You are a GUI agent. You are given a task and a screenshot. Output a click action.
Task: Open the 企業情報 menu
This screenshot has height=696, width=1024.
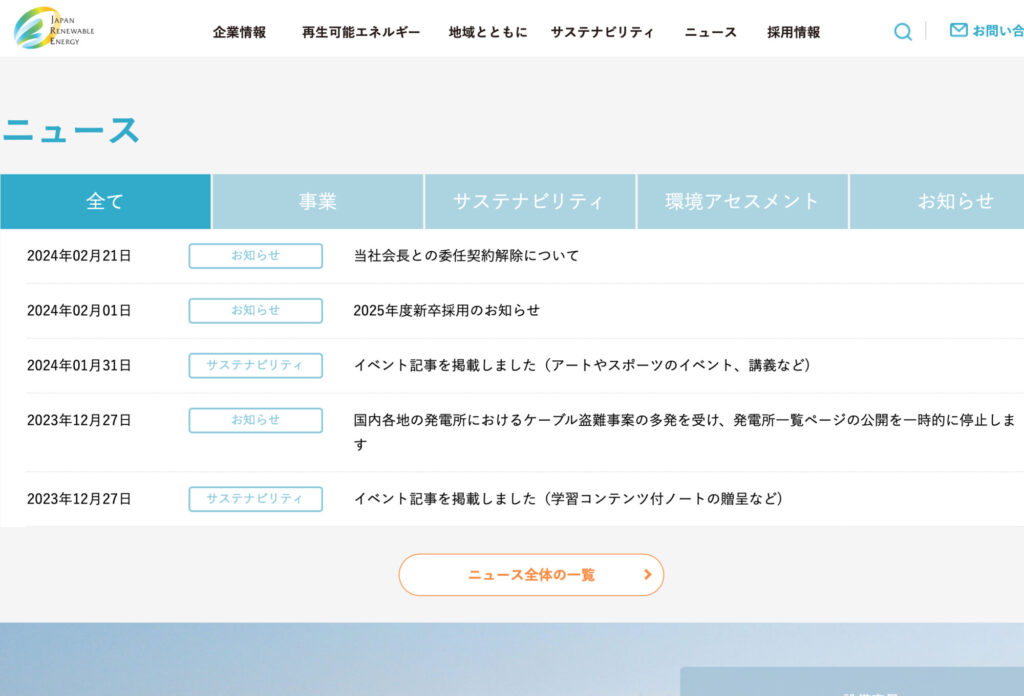click(x=238, y=31)
